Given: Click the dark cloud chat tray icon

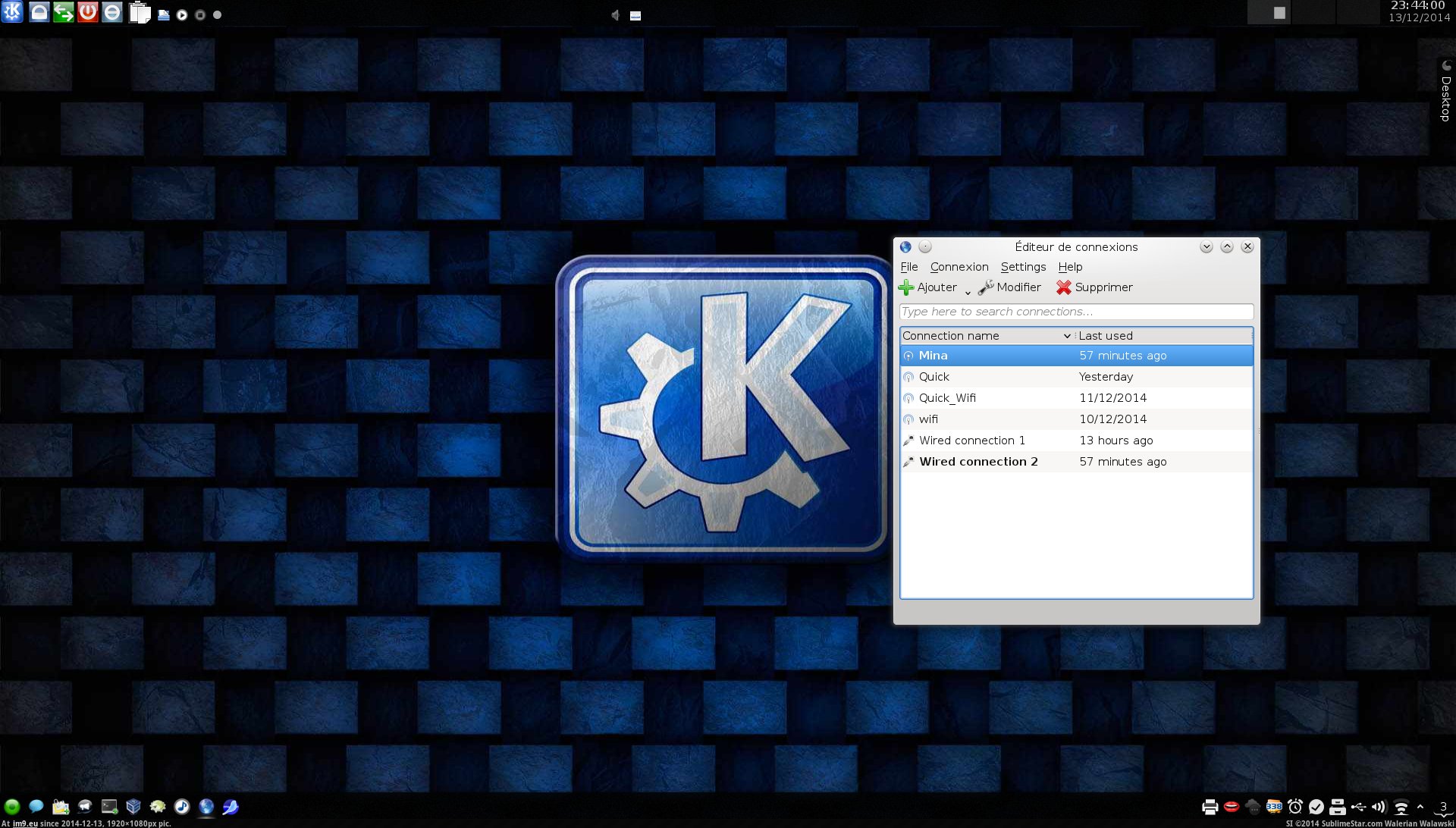Looking at the screenshot, I should tap(1253, 807).
